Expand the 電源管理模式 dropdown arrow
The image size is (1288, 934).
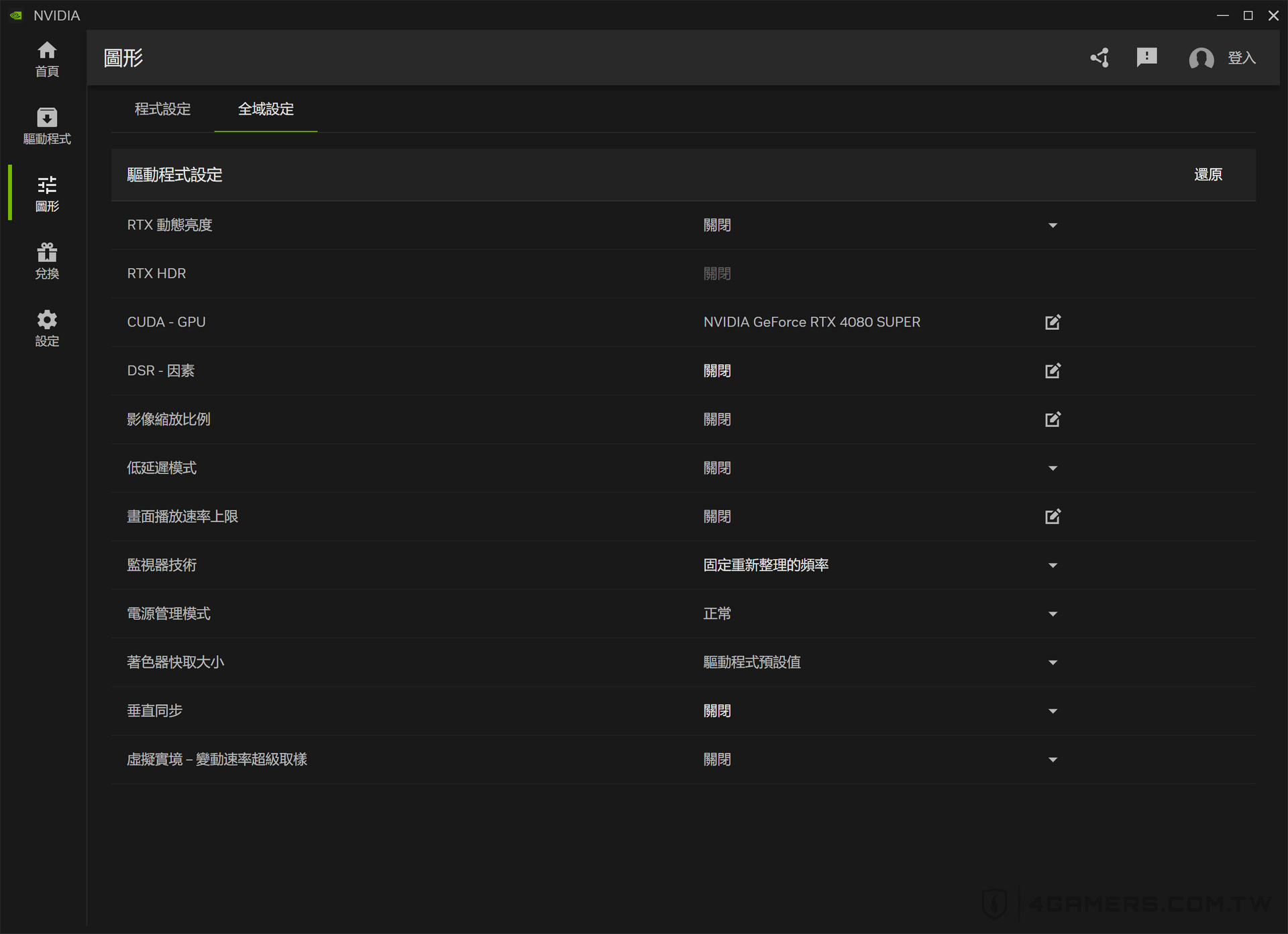[1053, 614]
